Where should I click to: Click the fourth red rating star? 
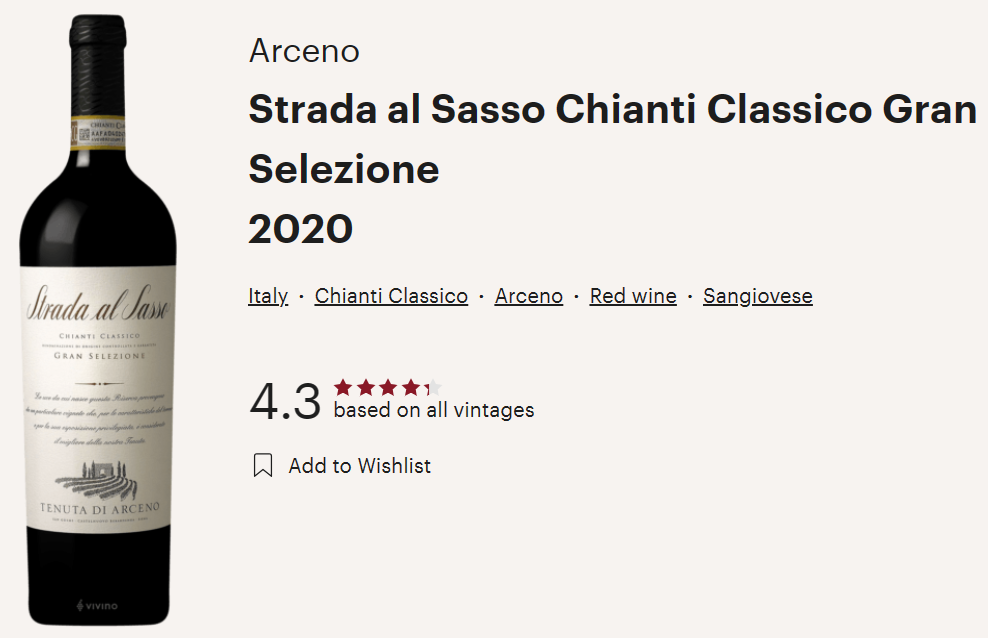[x=411, y=387]
